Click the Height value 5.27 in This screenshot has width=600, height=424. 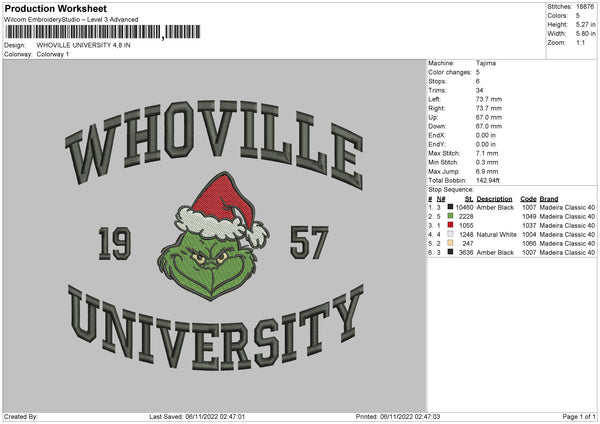click(586, 24)
